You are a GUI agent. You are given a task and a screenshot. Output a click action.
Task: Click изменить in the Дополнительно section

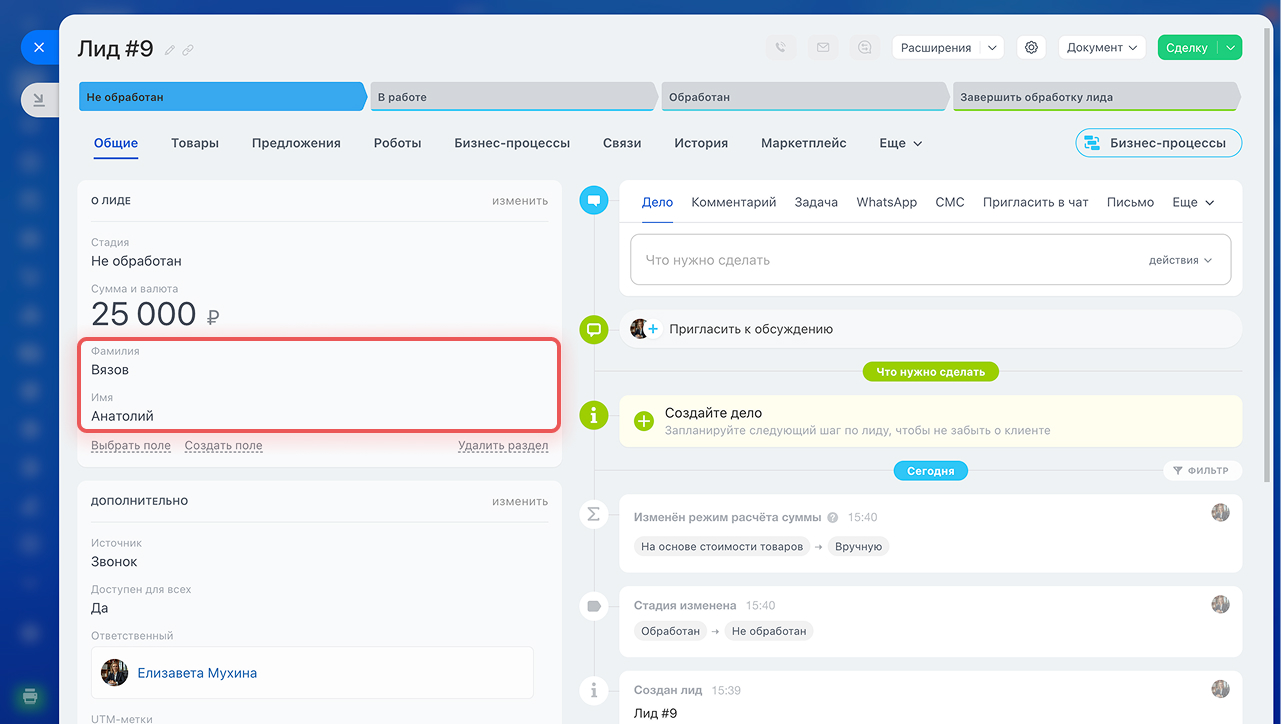click(x=520, y=501)
